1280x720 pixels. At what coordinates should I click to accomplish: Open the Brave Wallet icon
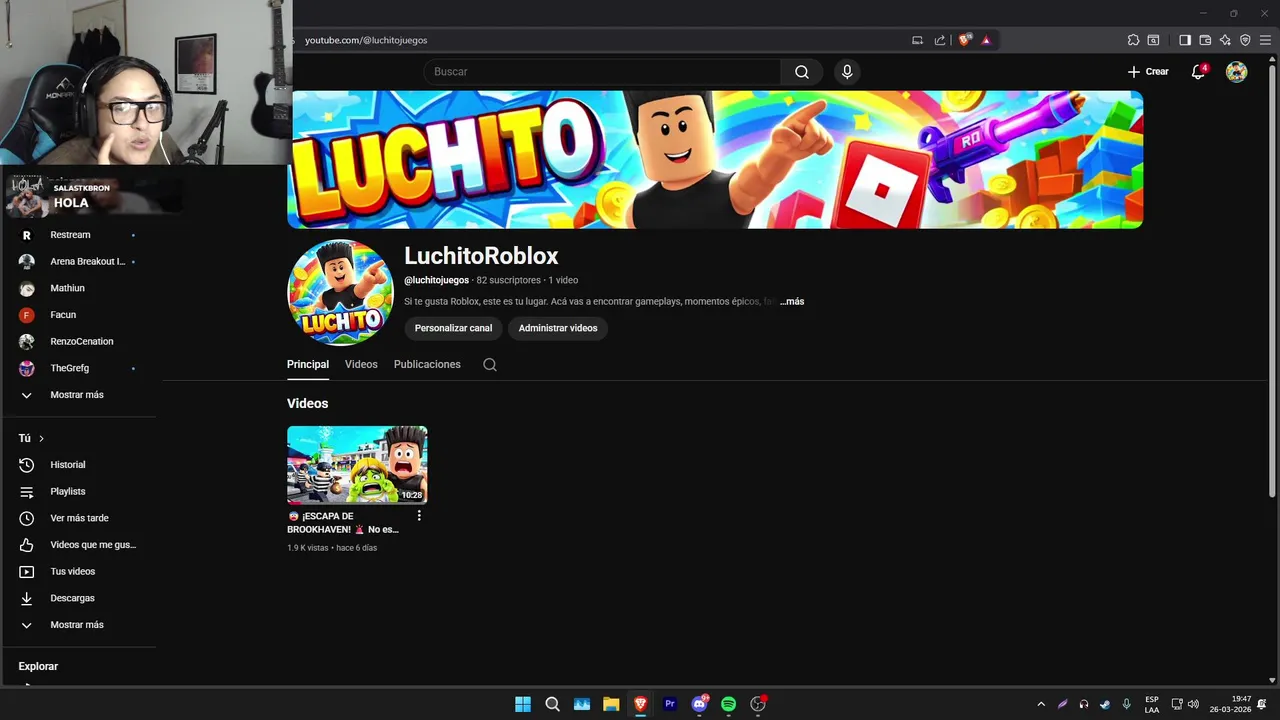(x=1205, y=40)
